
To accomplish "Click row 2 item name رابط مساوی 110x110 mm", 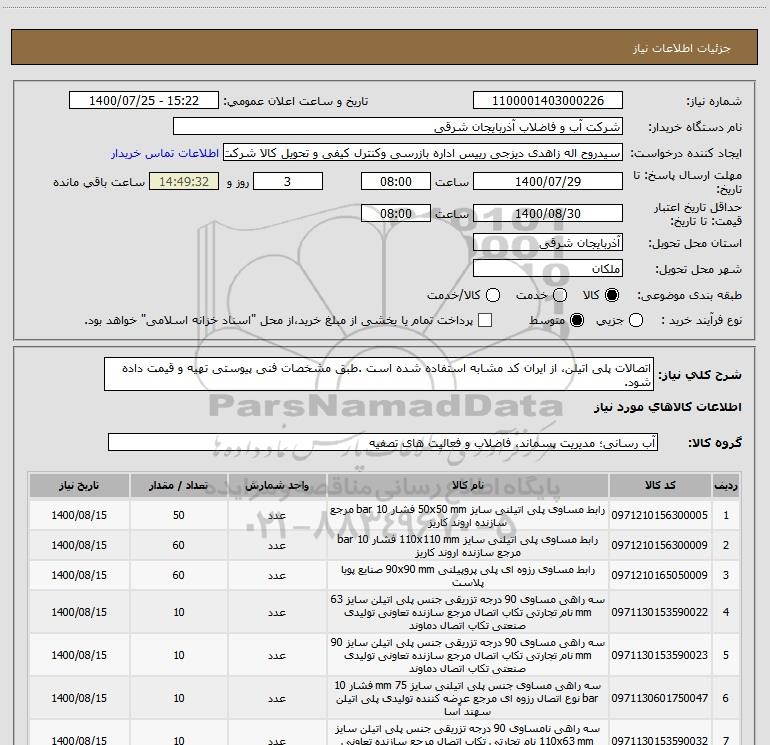I will tap(468, 546).
